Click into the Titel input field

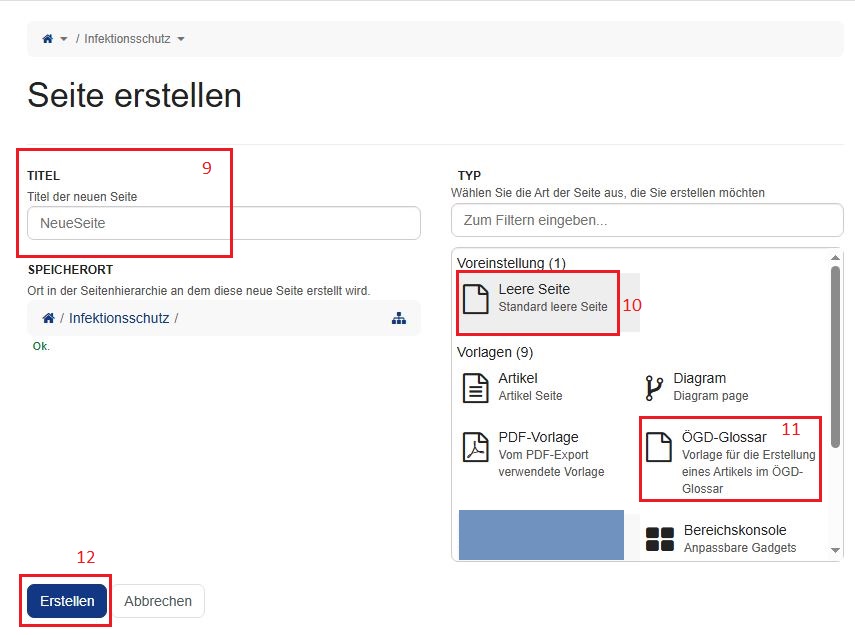point(224,223)
